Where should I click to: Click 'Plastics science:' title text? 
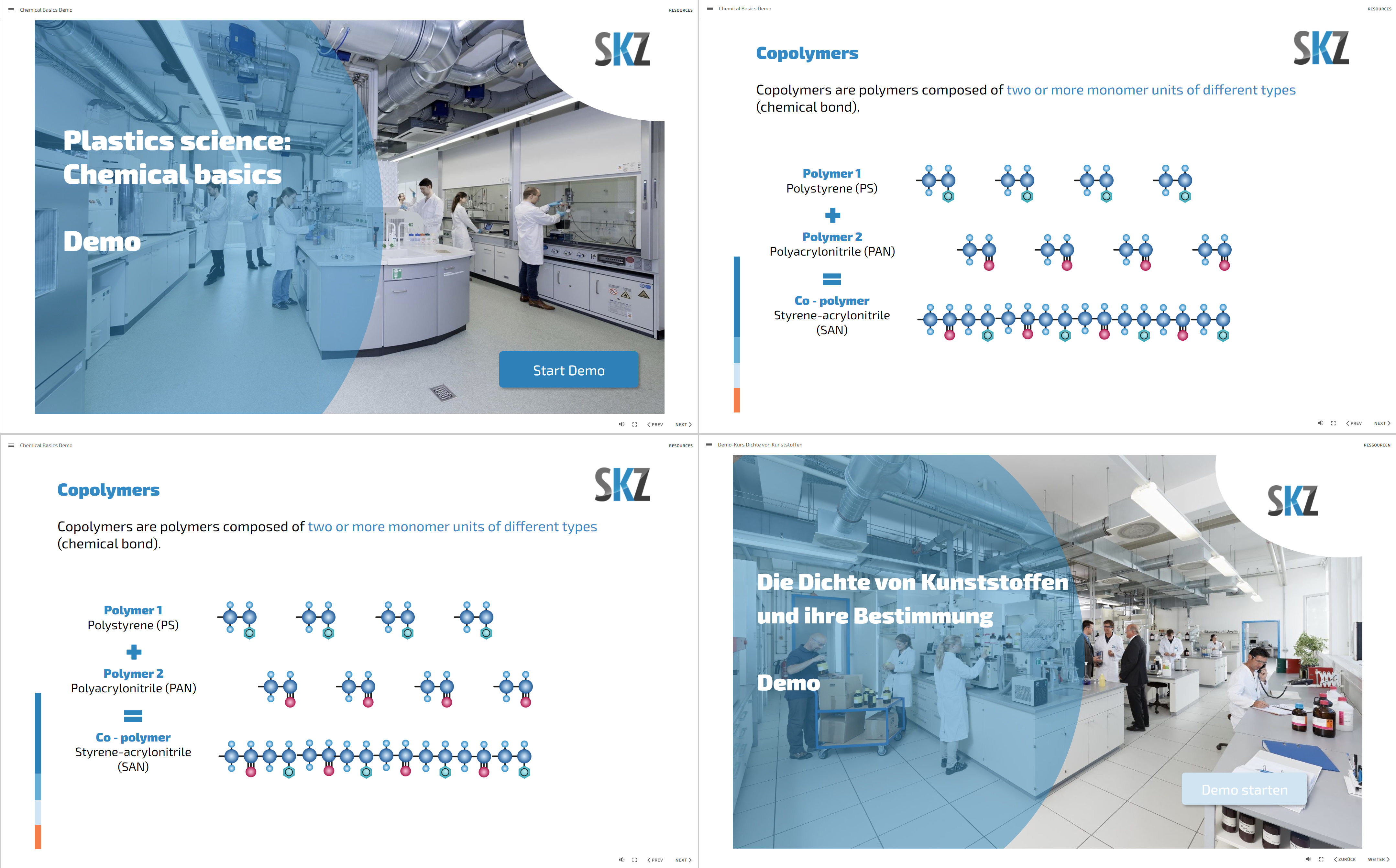click(177, 141)
